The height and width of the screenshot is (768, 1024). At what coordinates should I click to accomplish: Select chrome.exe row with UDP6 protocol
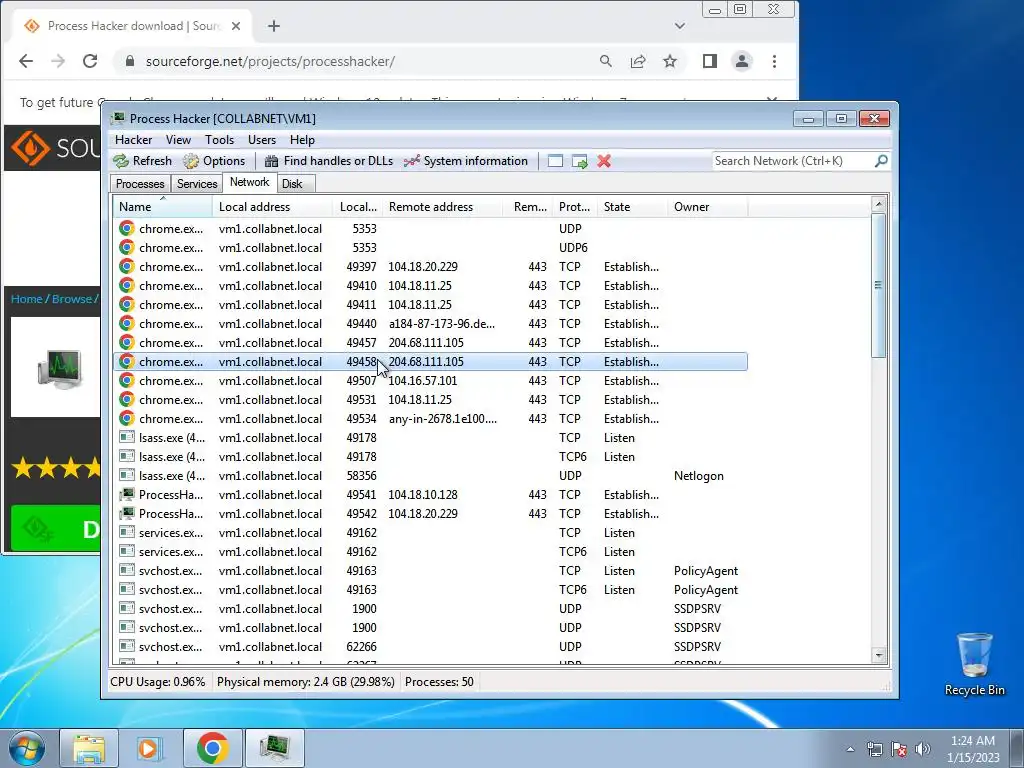pos(430,248)
